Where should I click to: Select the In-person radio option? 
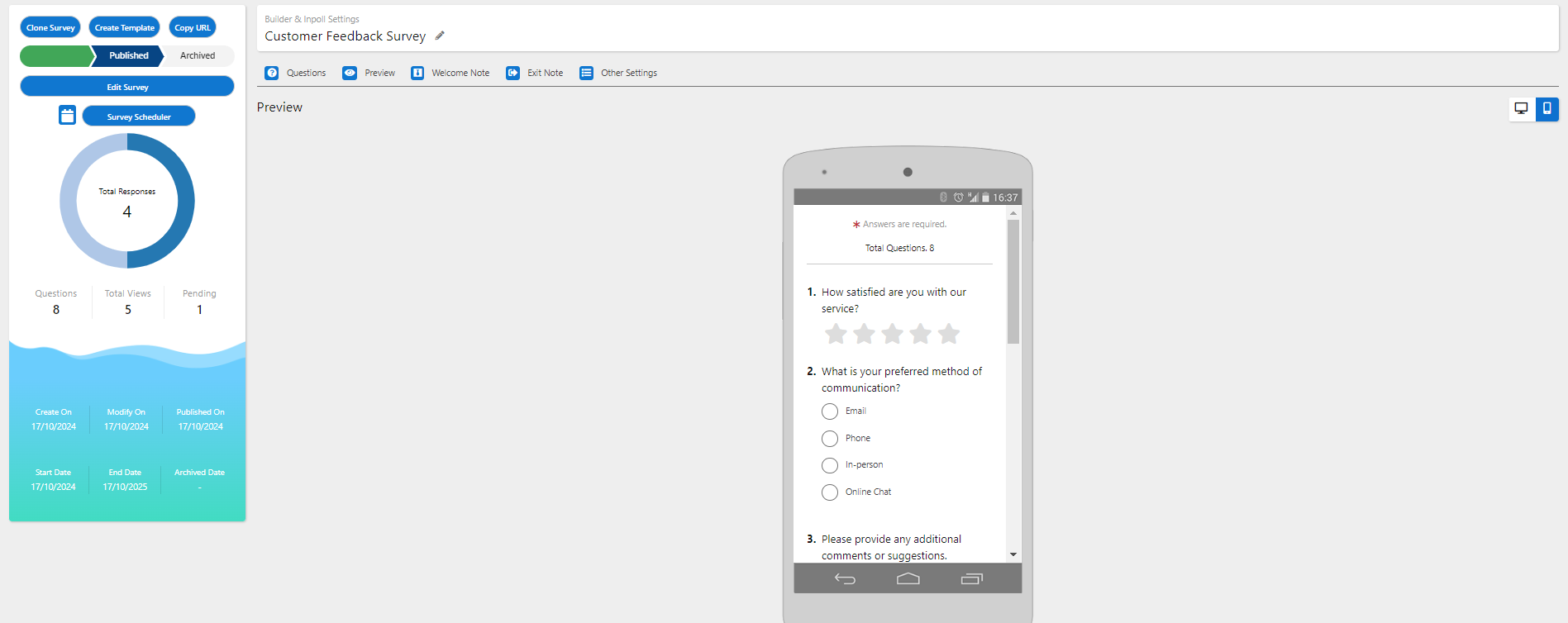click(x=830, y=465)
